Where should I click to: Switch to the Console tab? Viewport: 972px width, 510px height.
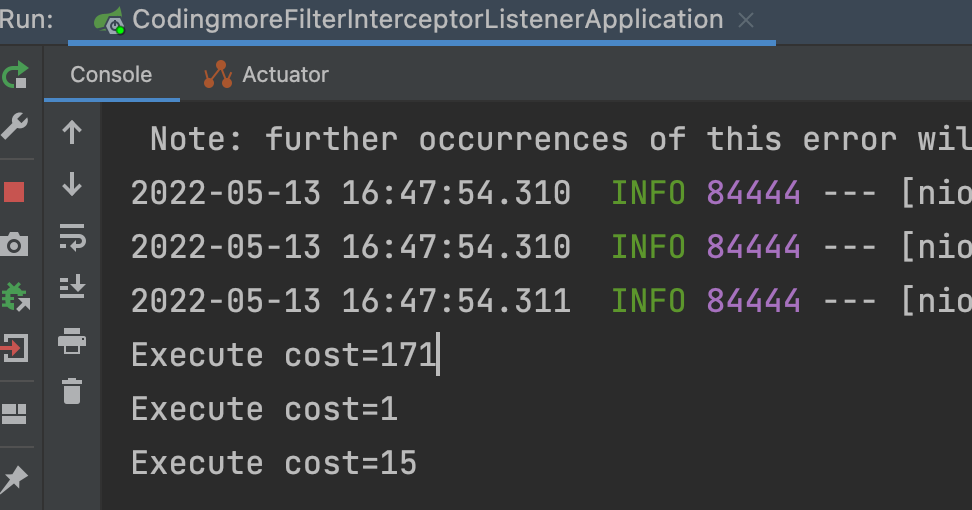tap(111, 75)
